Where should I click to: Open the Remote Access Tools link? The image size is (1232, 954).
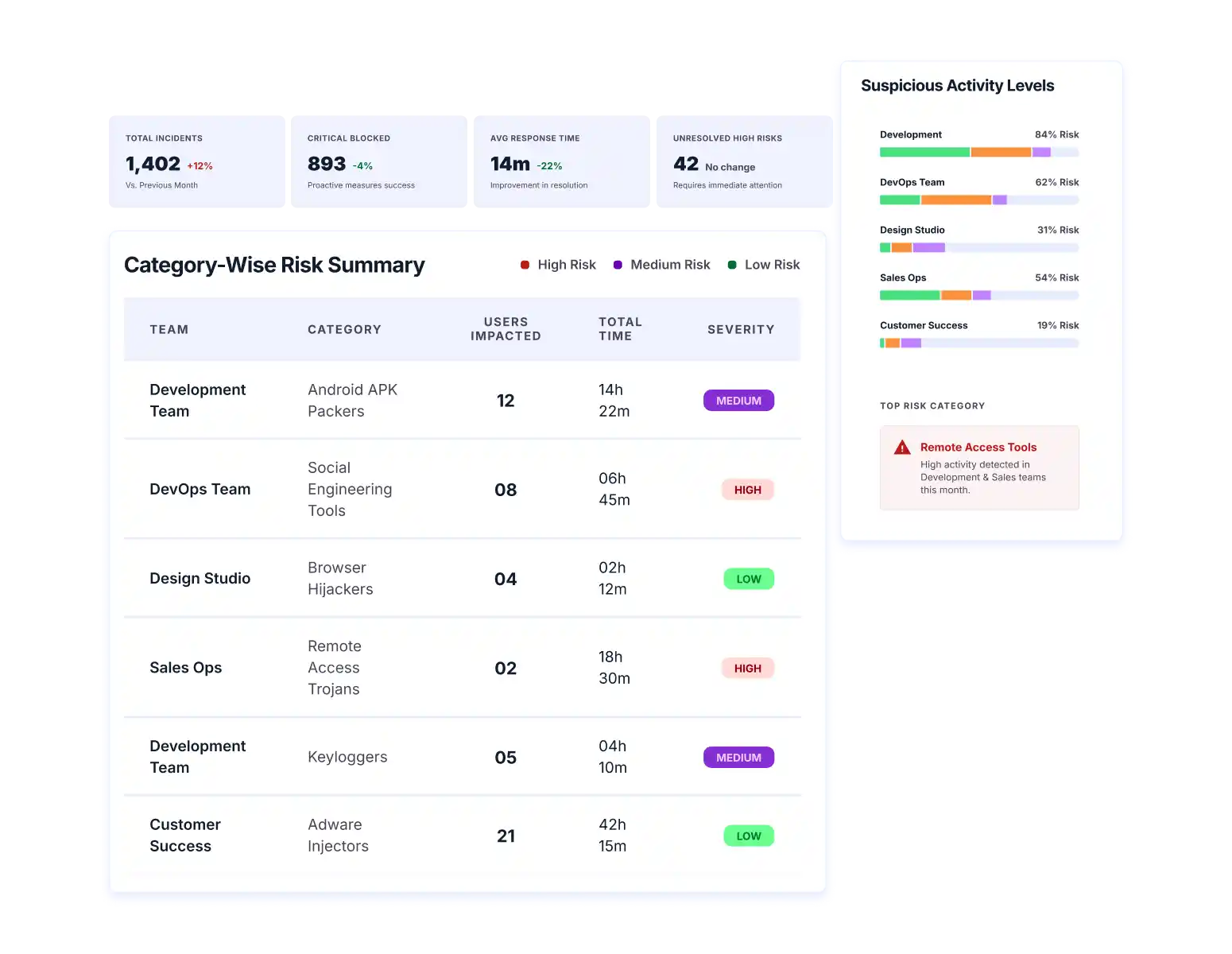[x=978, y=448]
